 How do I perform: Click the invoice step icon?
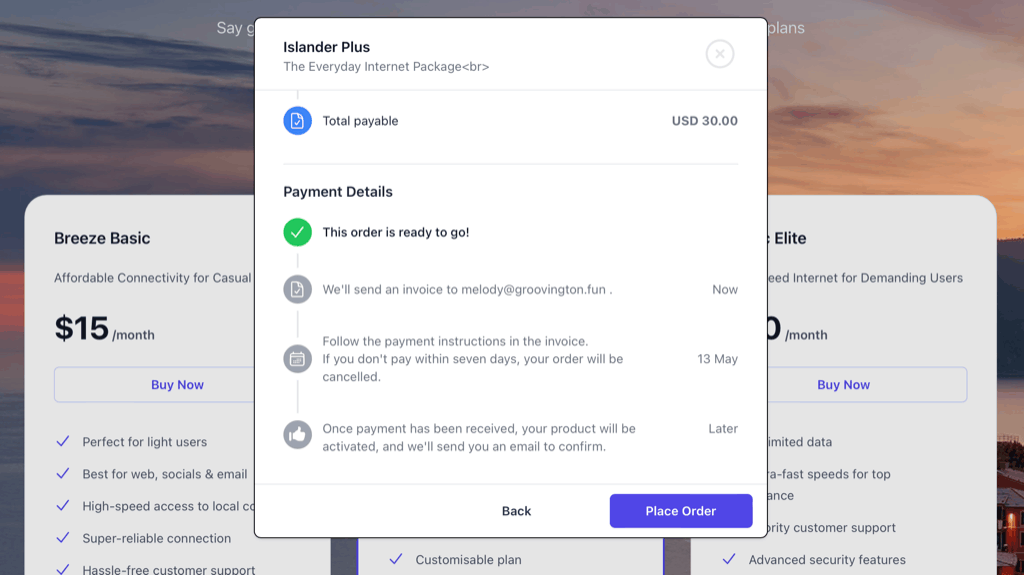pos(297,290)
